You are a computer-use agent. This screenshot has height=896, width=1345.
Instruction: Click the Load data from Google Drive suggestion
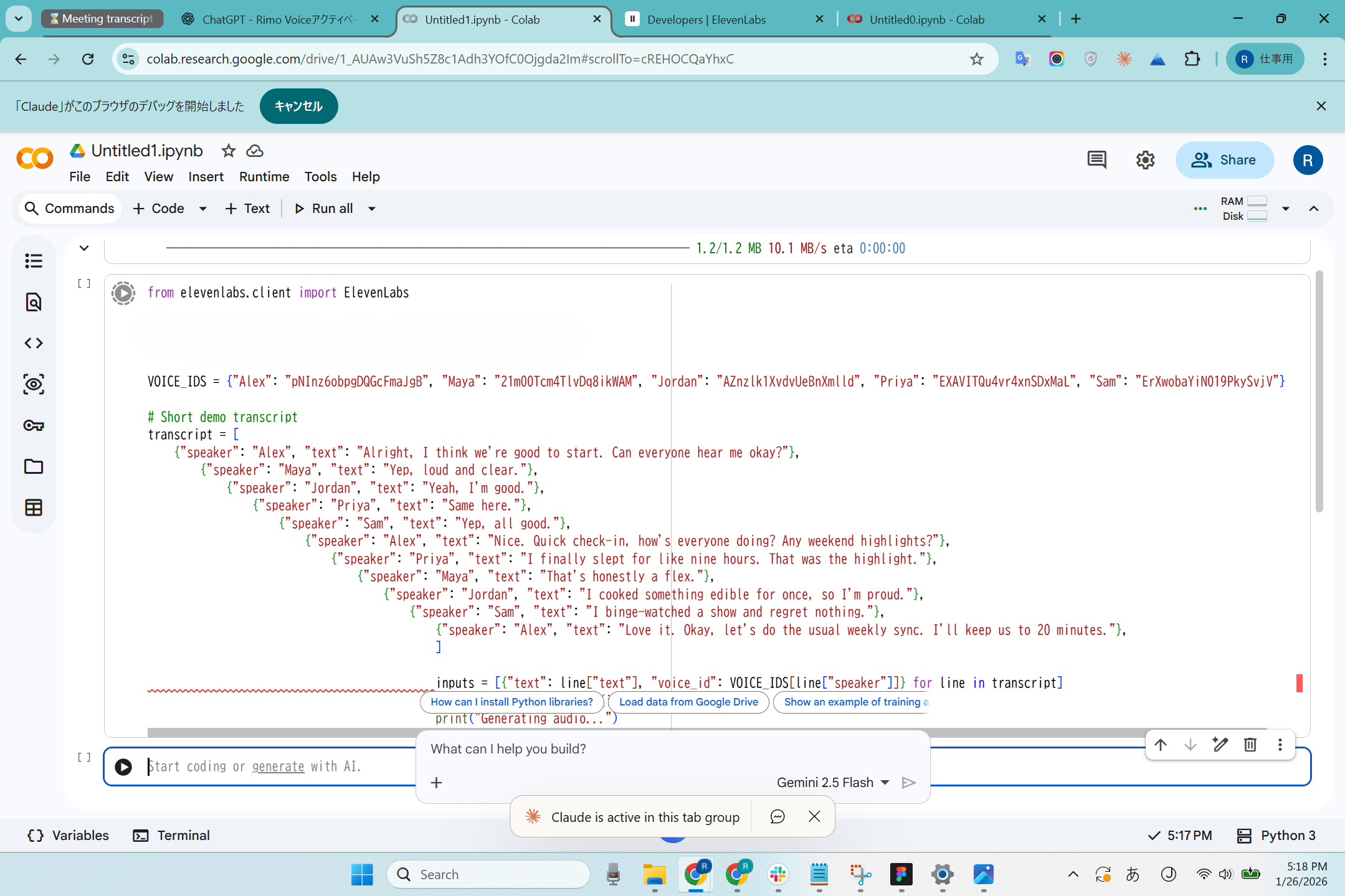pos(688,702)
